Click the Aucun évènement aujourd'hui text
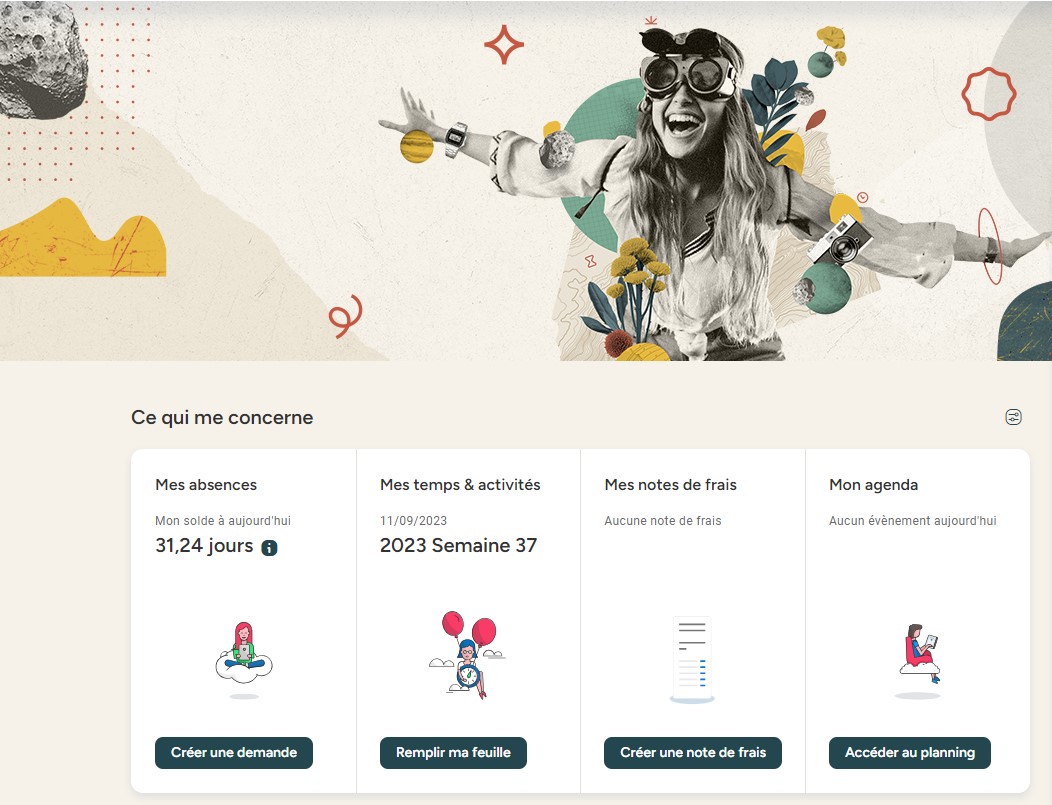 pos(912,521)
